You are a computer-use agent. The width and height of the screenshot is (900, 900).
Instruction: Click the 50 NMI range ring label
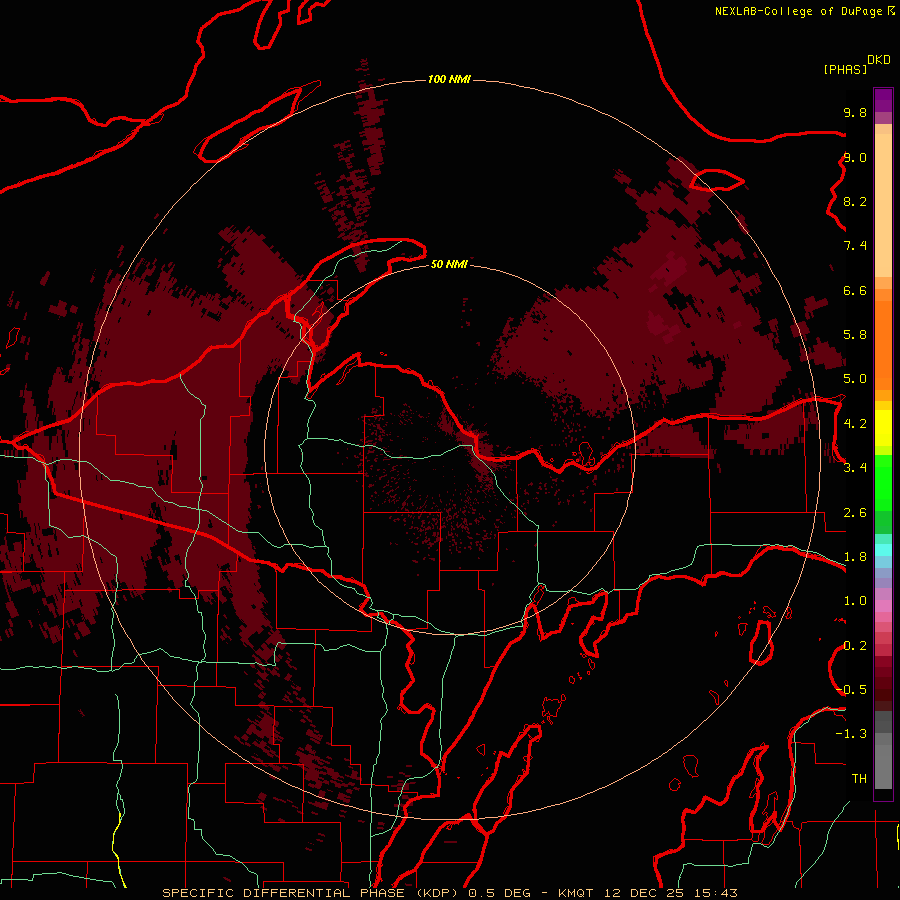coord(449,264)
